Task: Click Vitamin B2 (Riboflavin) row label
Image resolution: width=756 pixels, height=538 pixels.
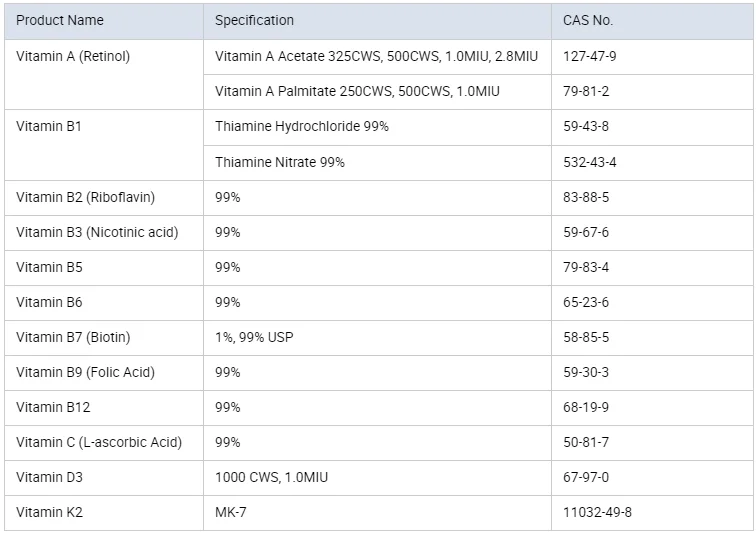Action: pyautogui.click(x=86, y=197)
